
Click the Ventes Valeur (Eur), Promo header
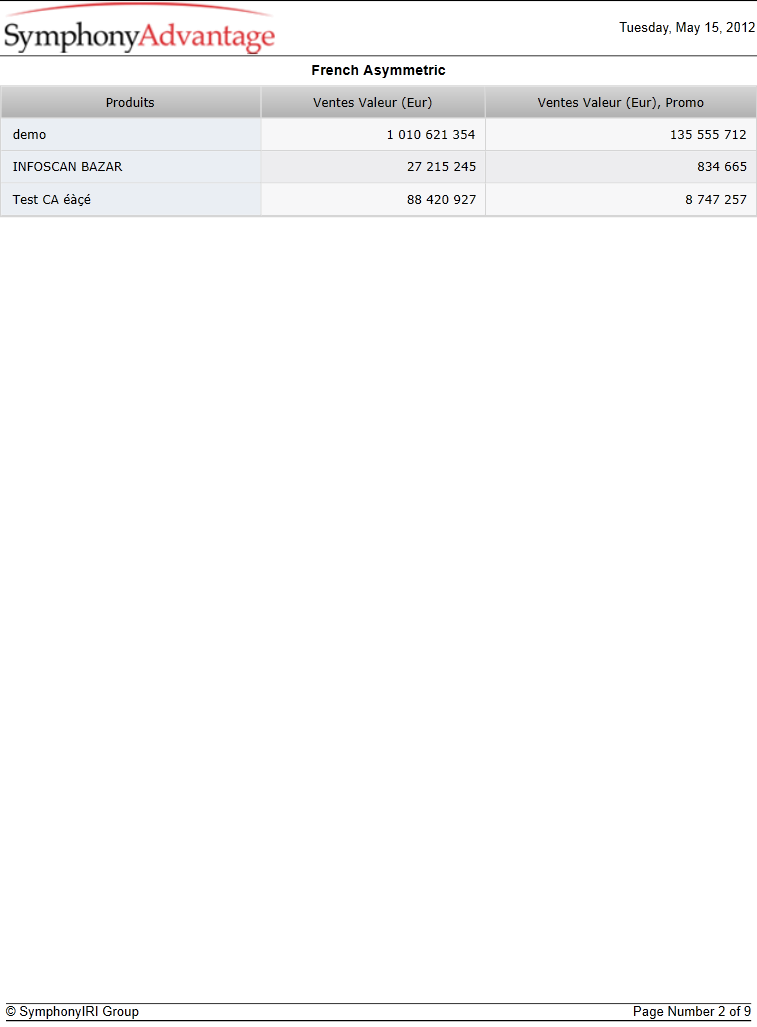tap(621, 102)
